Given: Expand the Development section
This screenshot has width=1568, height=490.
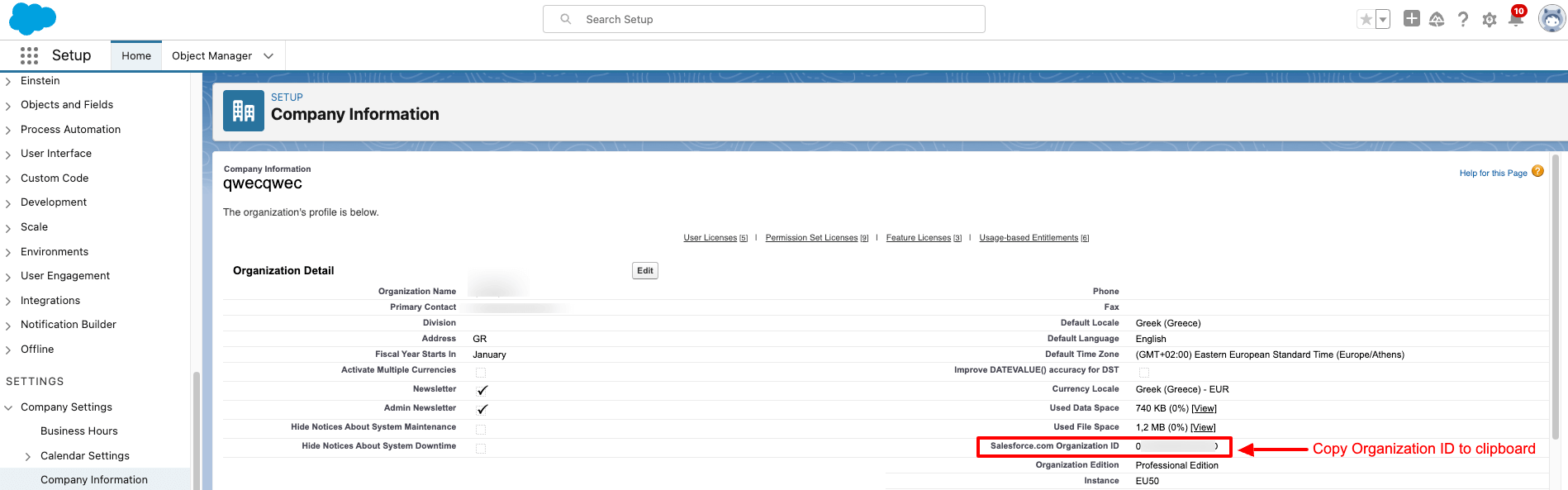Looking at the screenshot, I should click(8, 202).
